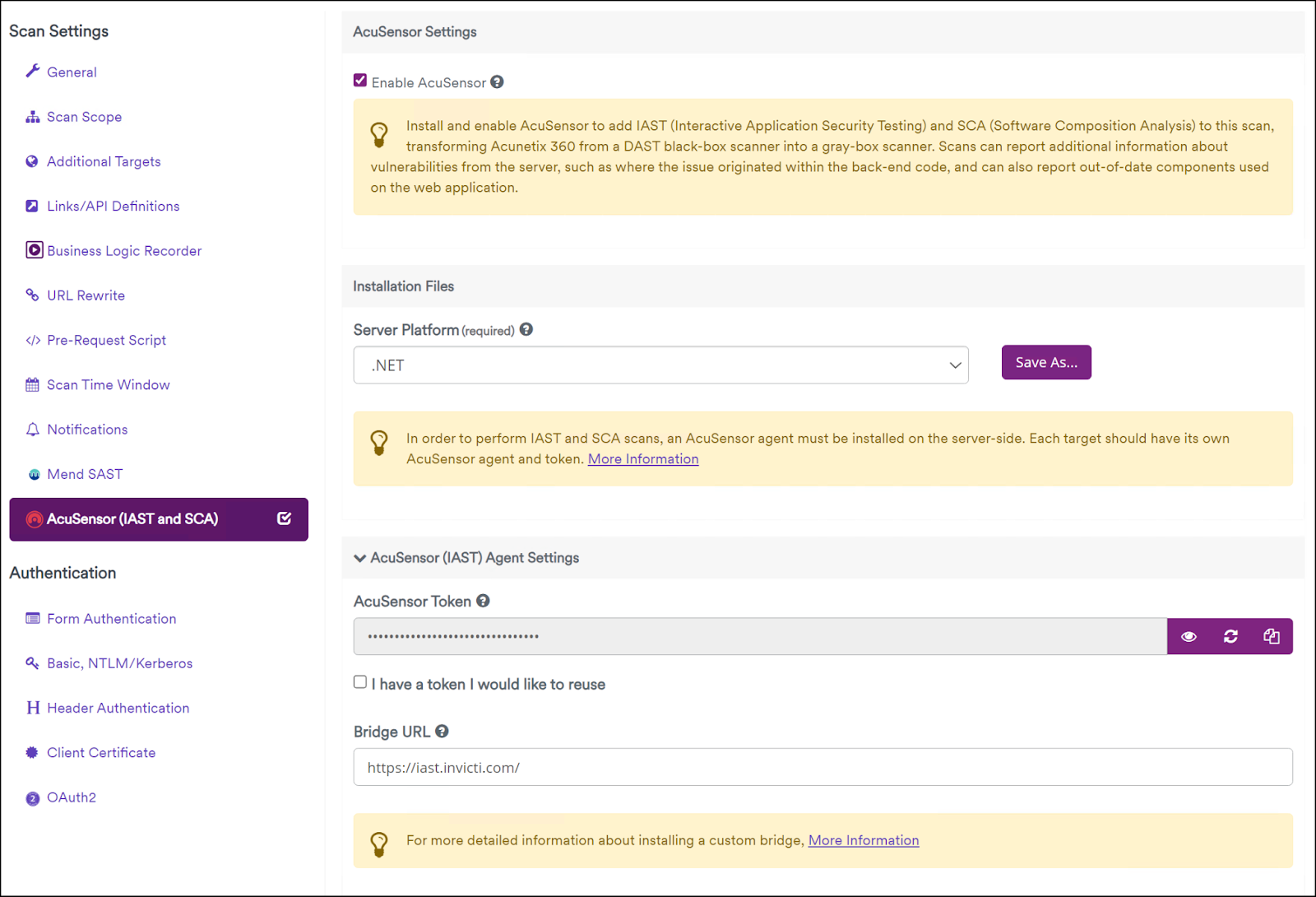This screenshot has height=897, width=1316.
Task: Open Mend SAST settings
Action: pos(85,474)
